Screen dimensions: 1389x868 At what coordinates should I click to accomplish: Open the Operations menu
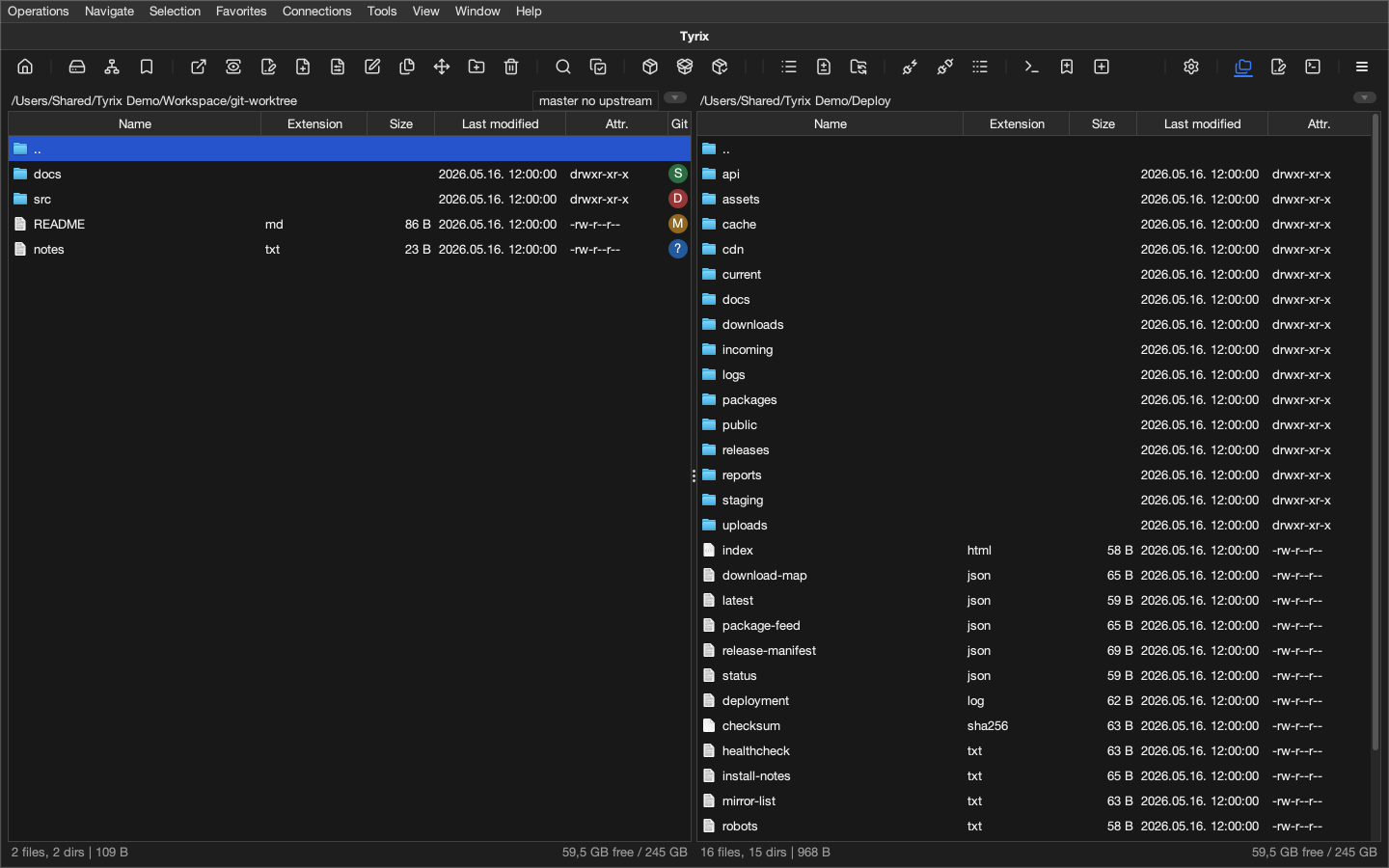coord(39,11)
